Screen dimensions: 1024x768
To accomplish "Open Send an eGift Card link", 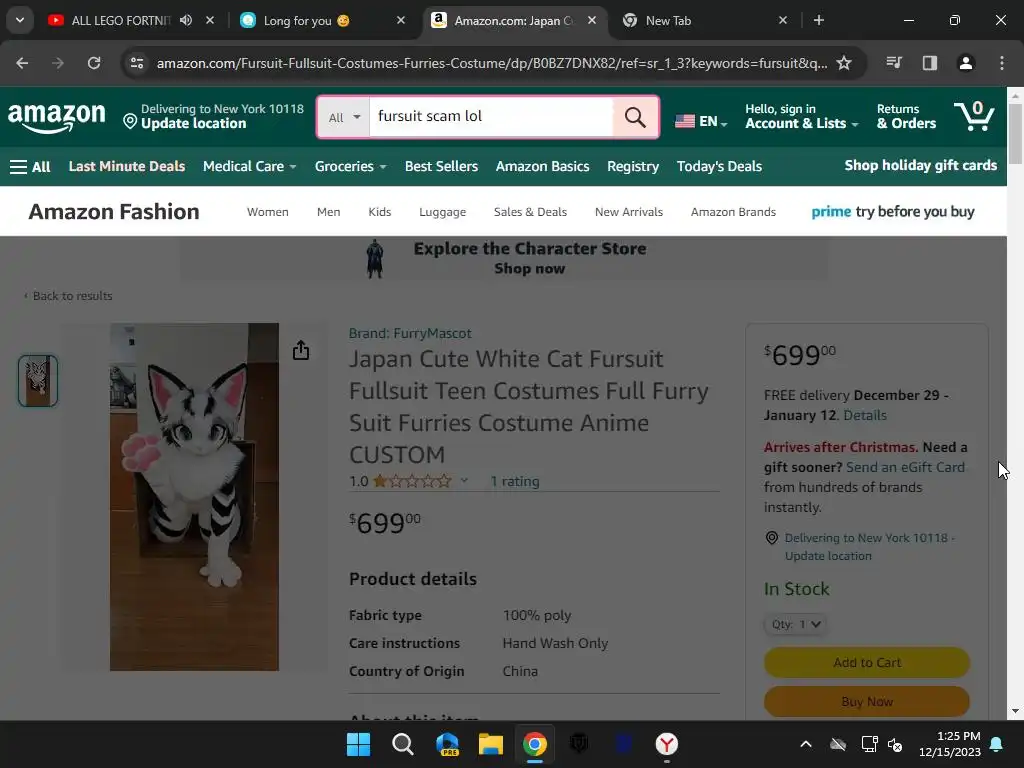I will 905,468.
